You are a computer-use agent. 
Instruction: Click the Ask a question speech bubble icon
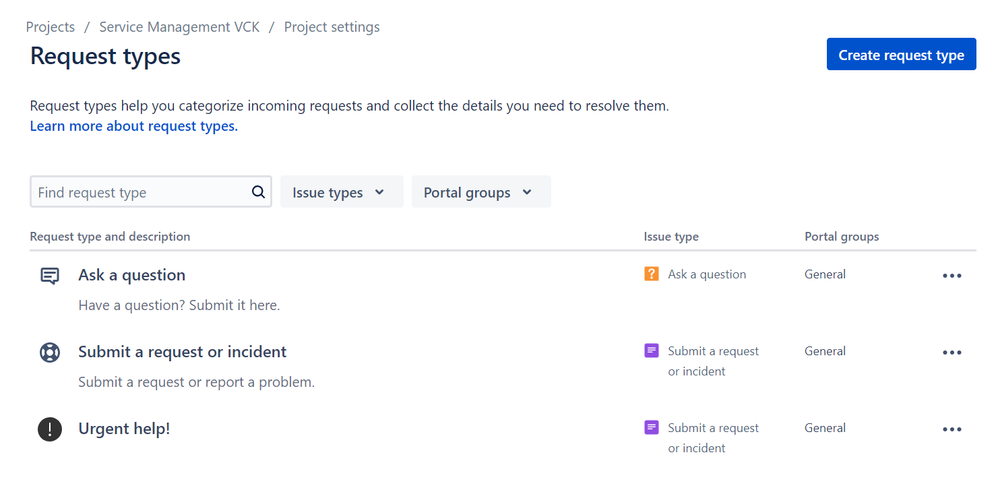pyautogui.click(x=50, y=276)
